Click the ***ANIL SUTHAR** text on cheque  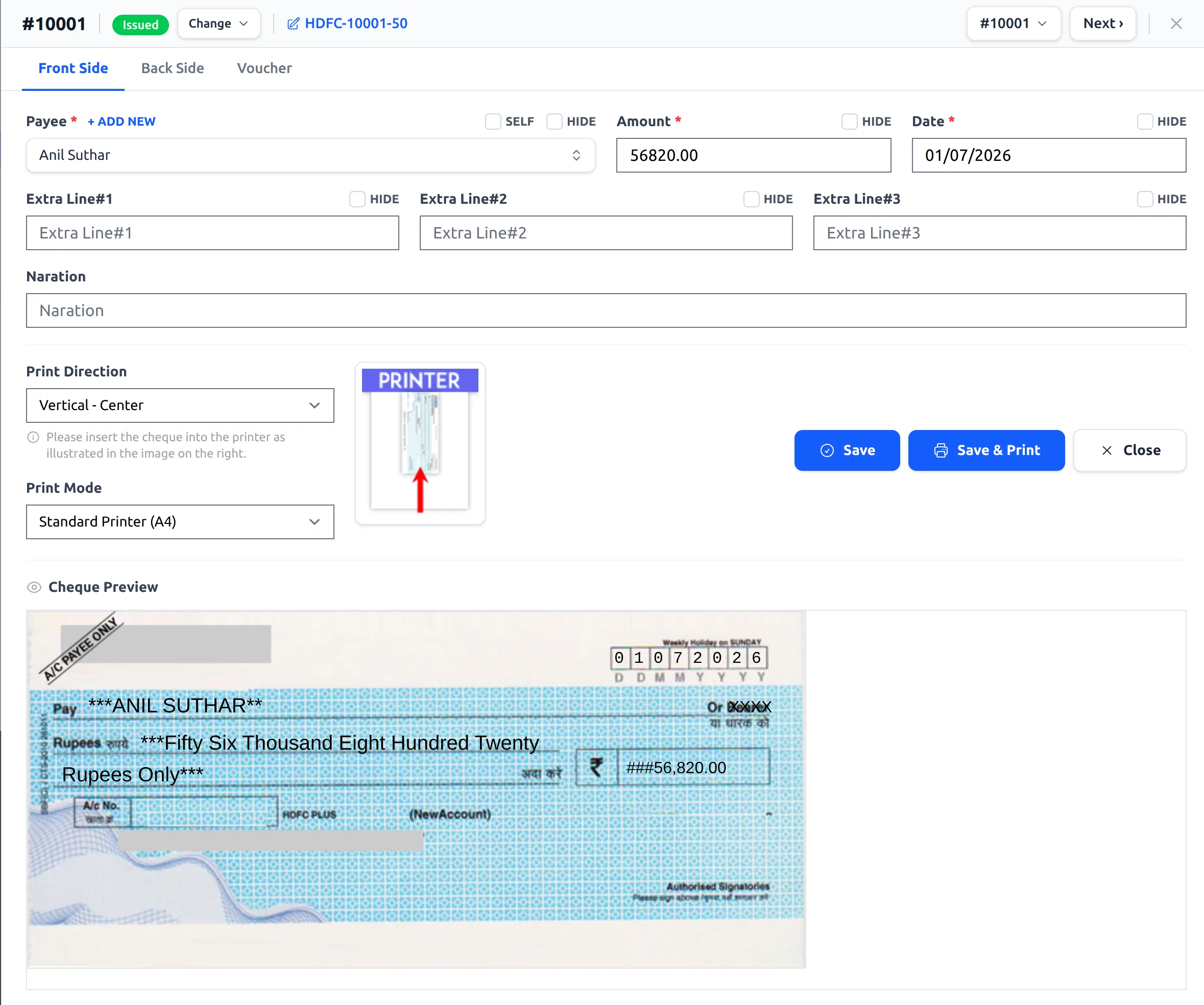[175, 705]
